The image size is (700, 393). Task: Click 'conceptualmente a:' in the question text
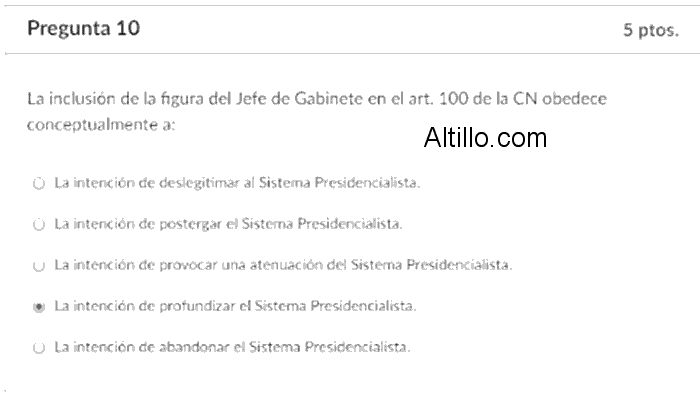[x=101, y=125]
